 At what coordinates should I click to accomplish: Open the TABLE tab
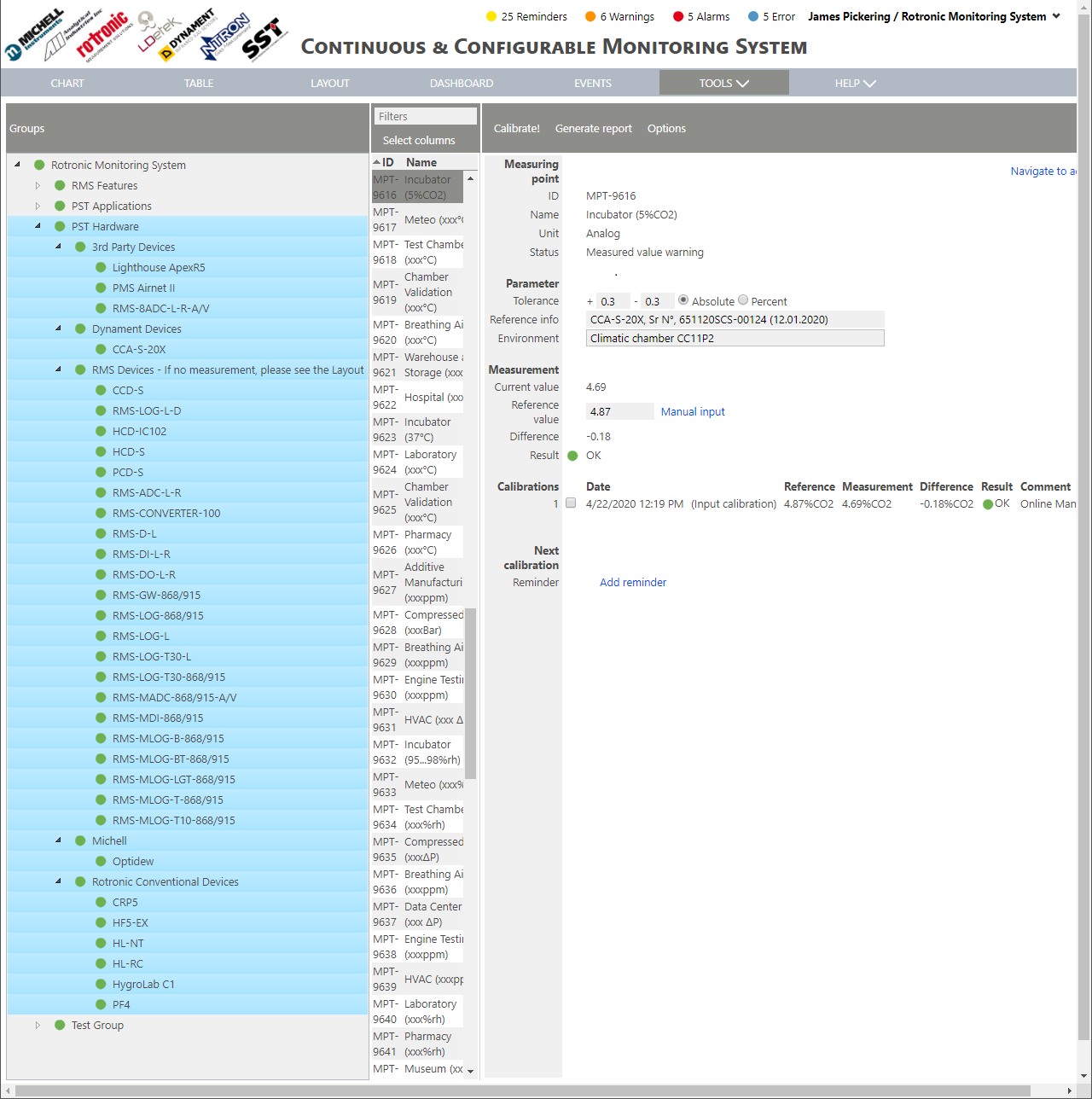[x=199, y=83]
